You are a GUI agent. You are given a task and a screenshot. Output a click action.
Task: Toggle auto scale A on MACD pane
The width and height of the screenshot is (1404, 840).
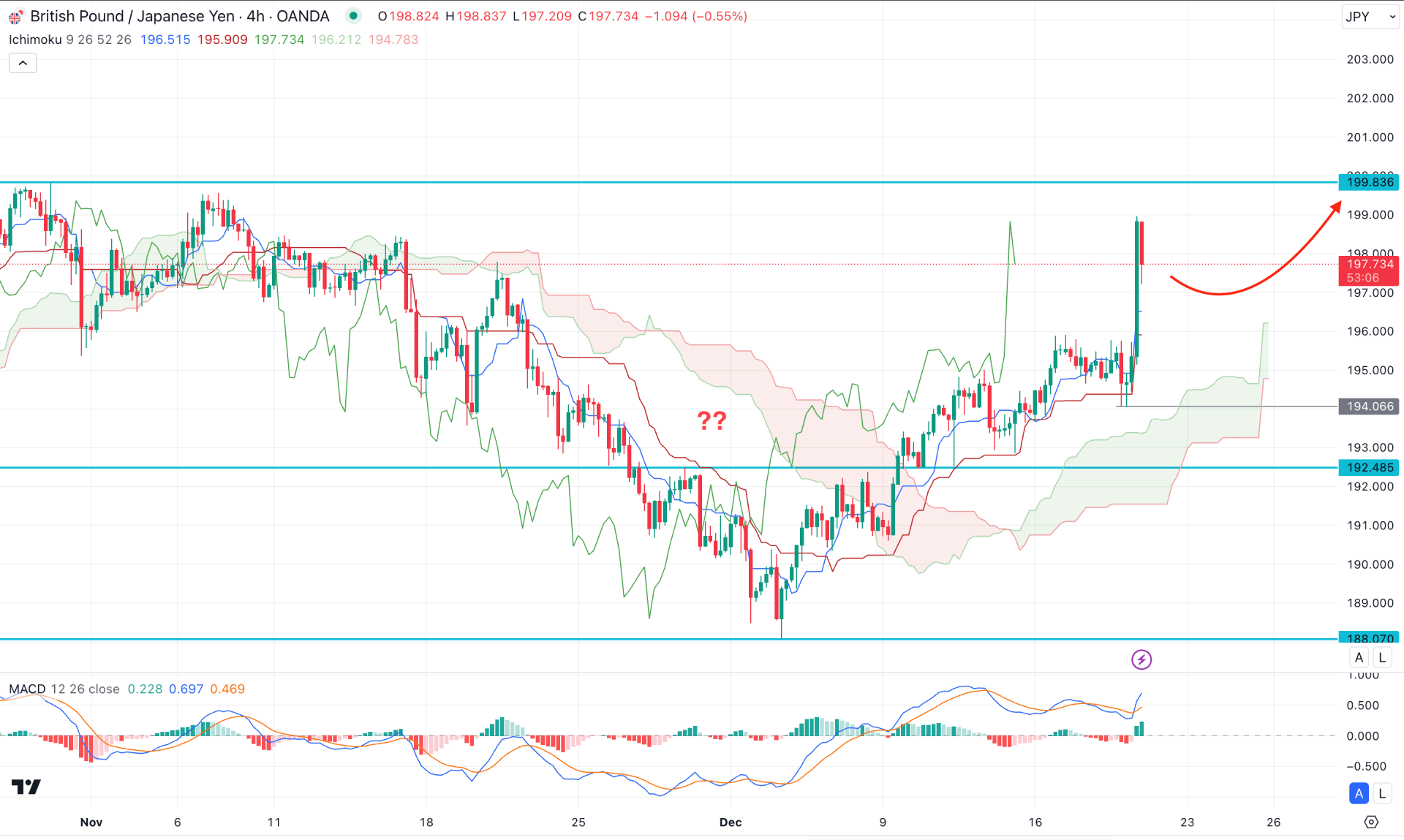point(1359,793)
